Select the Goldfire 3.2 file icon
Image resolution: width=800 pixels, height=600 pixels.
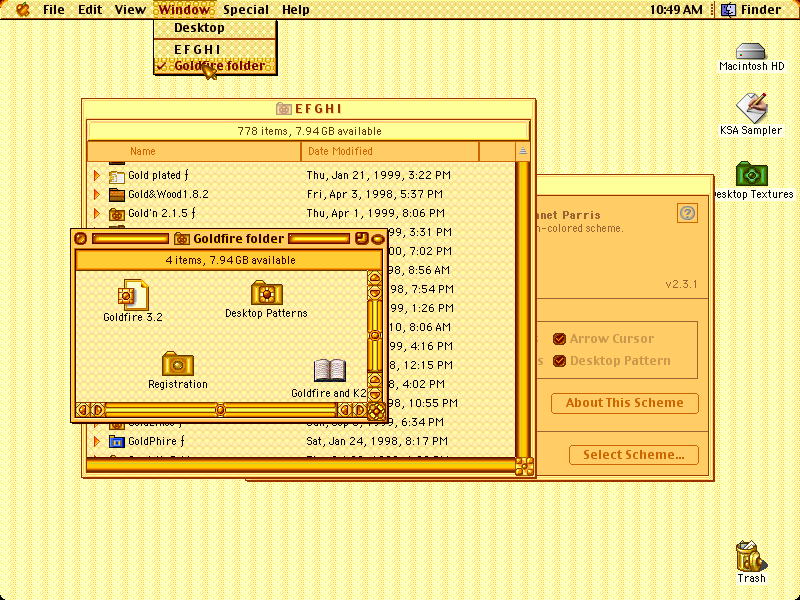[x=133, y=294]
